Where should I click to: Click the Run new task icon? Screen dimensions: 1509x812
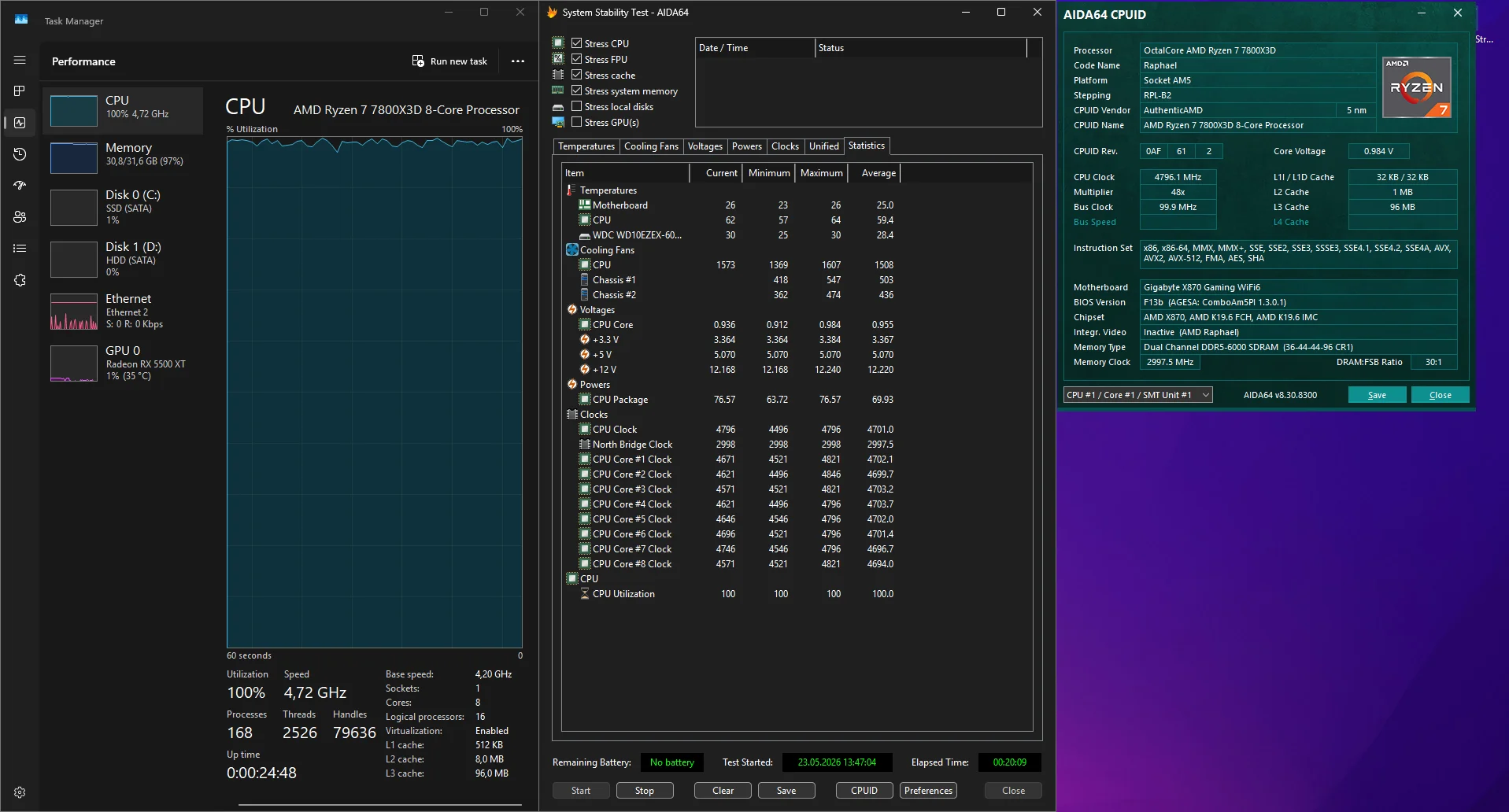pos(418,61)
